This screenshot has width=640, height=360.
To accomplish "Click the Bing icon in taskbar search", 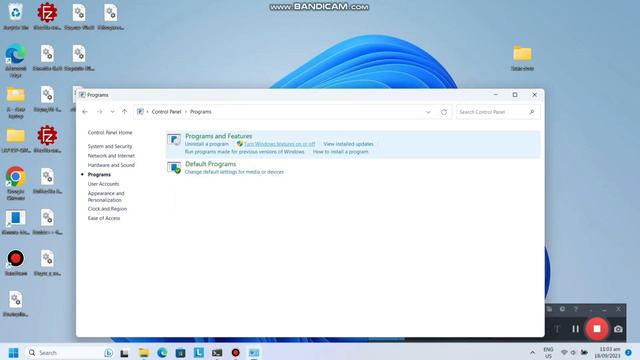I will [108, 353].
